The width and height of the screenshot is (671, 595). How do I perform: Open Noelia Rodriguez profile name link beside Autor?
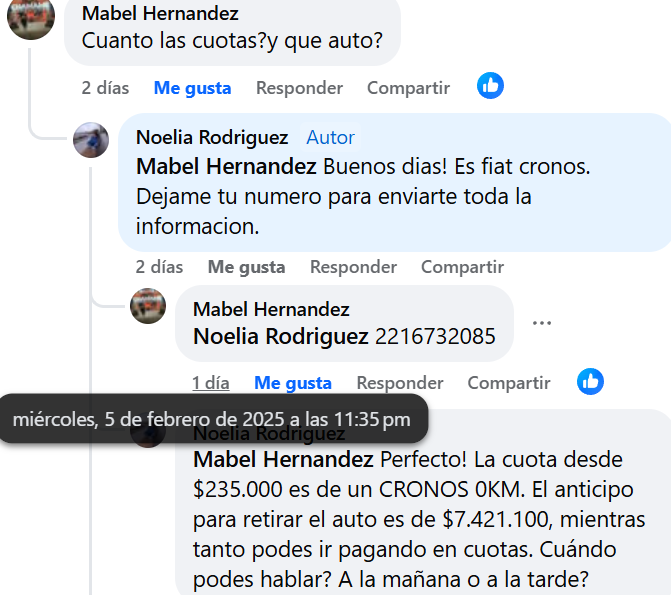pos(212,137)
